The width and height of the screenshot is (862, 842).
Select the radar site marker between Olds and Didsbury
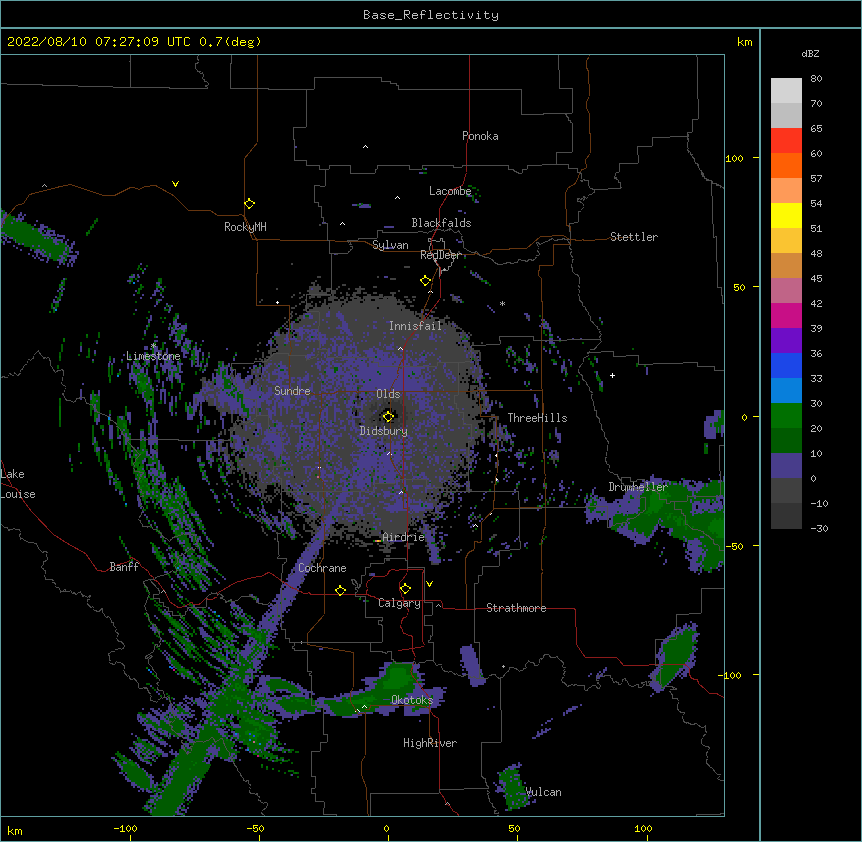tap(388, 416)
